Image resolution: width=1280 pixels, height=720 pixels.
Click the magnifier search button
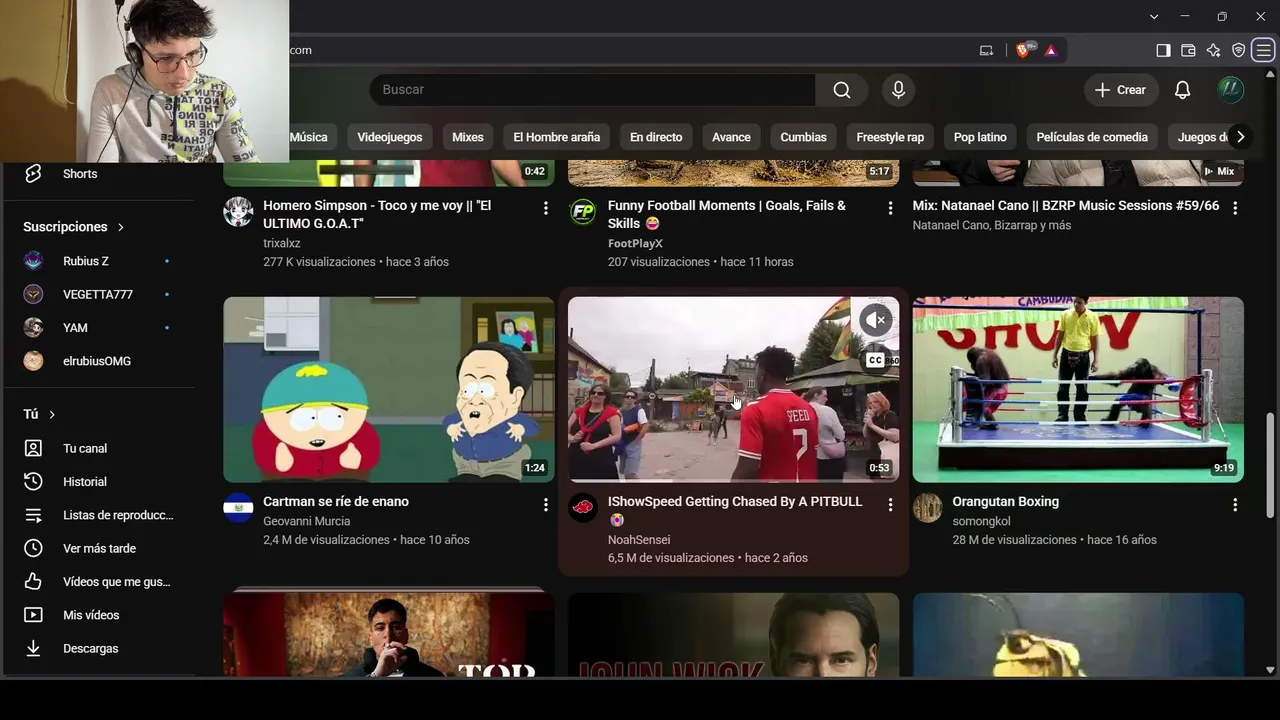pyautogui.click(x=842, y=90)
